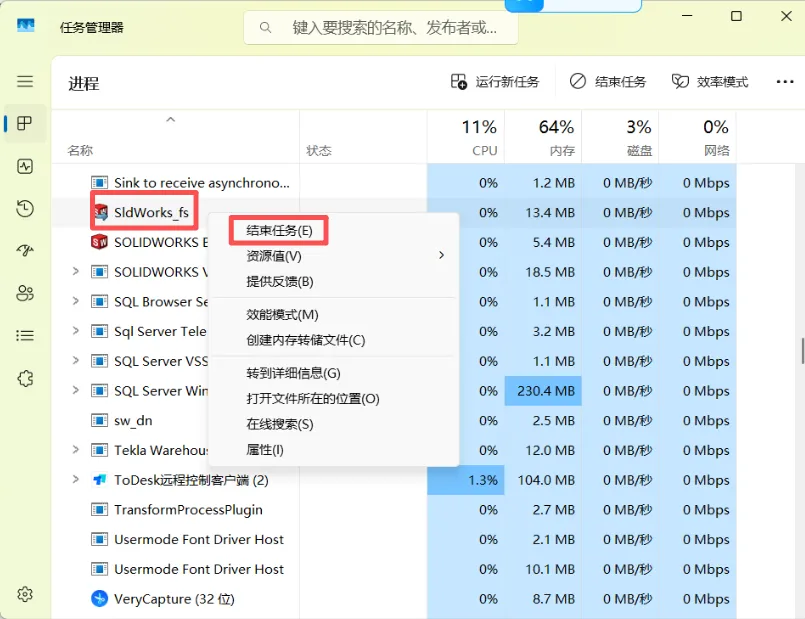Select the sw_dn process row
The height and width of the screenshot is (619, 805).
click(394, 420)
